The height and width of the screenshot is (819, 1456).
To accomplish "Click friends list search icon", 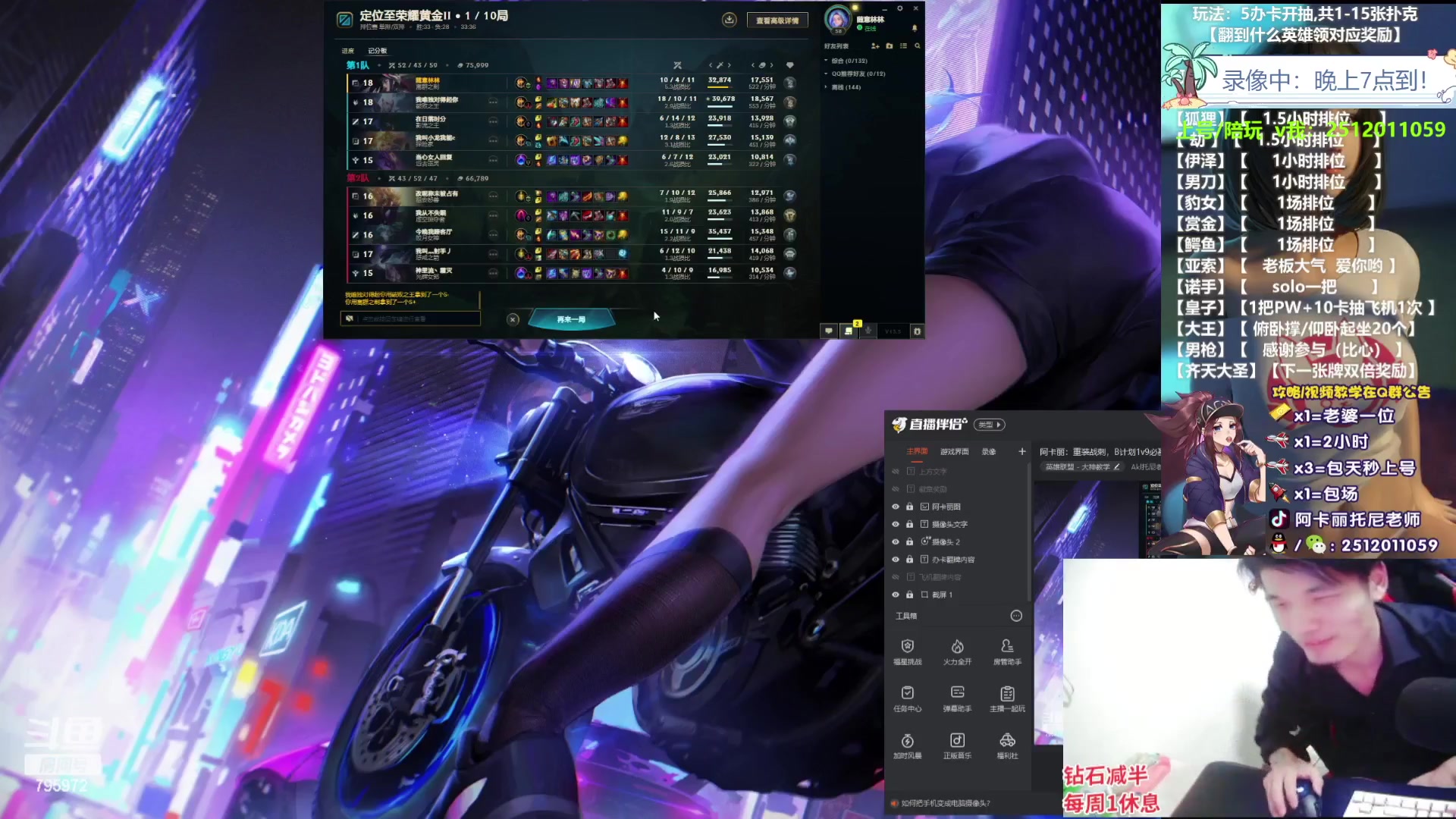I will coord(918,46).
